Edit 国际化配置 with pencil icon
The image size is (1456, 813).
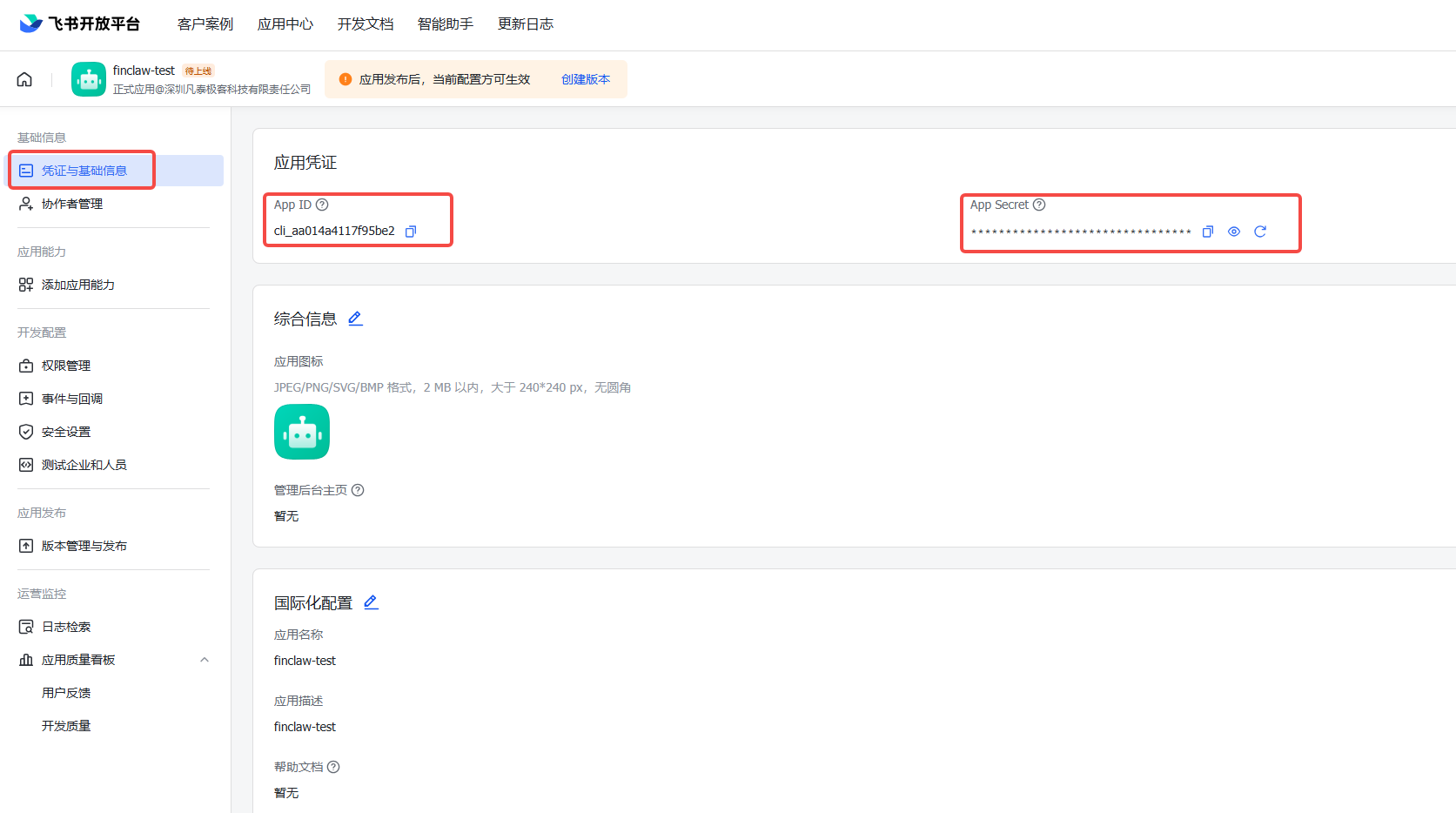pos(371,602)
